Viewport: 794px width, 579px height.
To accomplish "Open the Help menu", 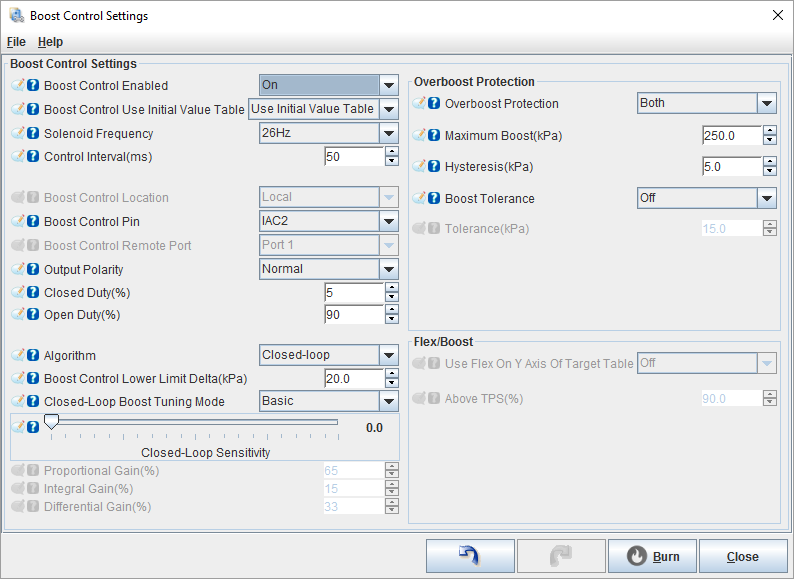I will point(50,42).
